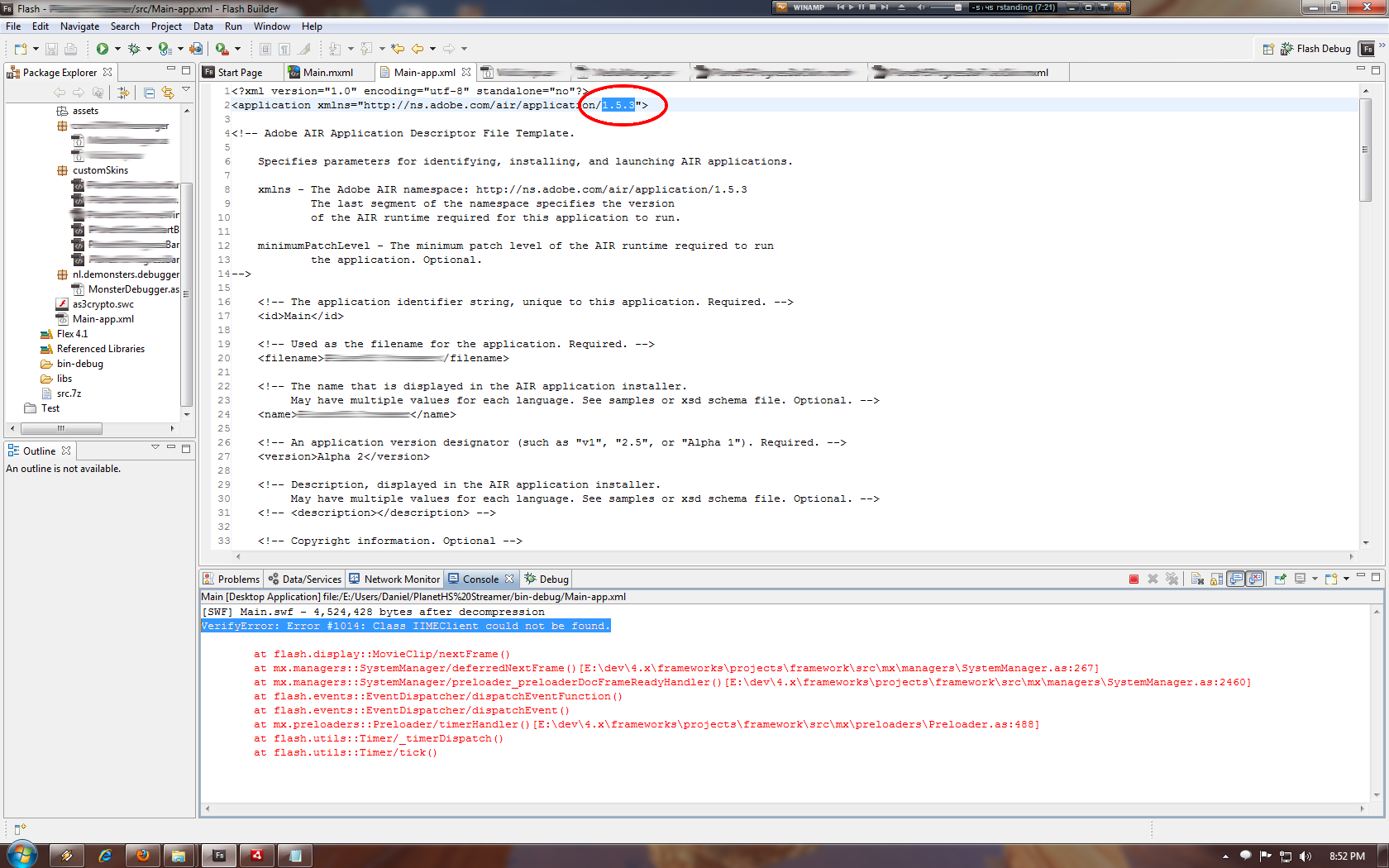Switch to the Main.mxml editor tab
This screenshot has width=1389, height=868.
pos(327,73)
